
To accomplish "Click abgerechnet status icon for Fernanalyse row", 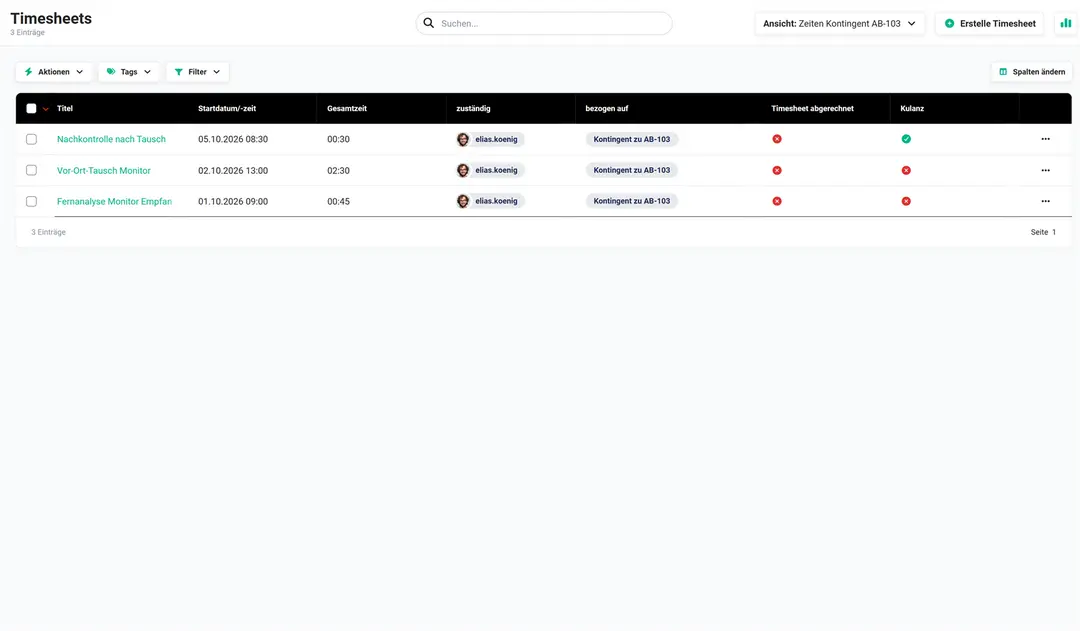I will click(x=777, y=201).
